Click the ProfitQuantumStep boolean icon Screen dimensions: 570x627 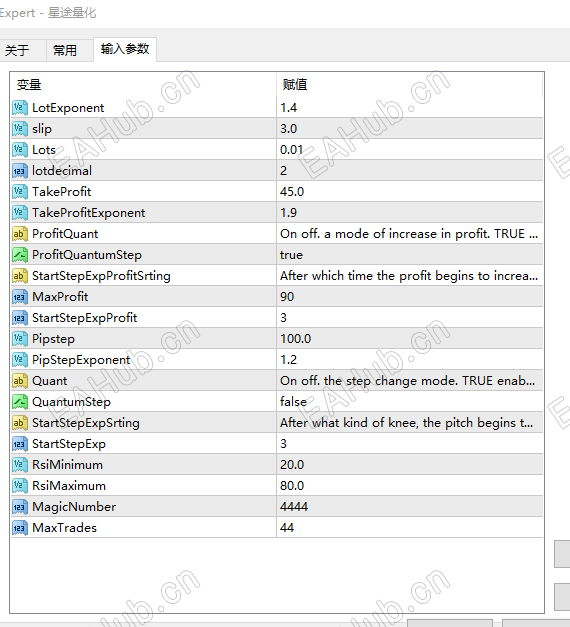[x=20, y=255]
